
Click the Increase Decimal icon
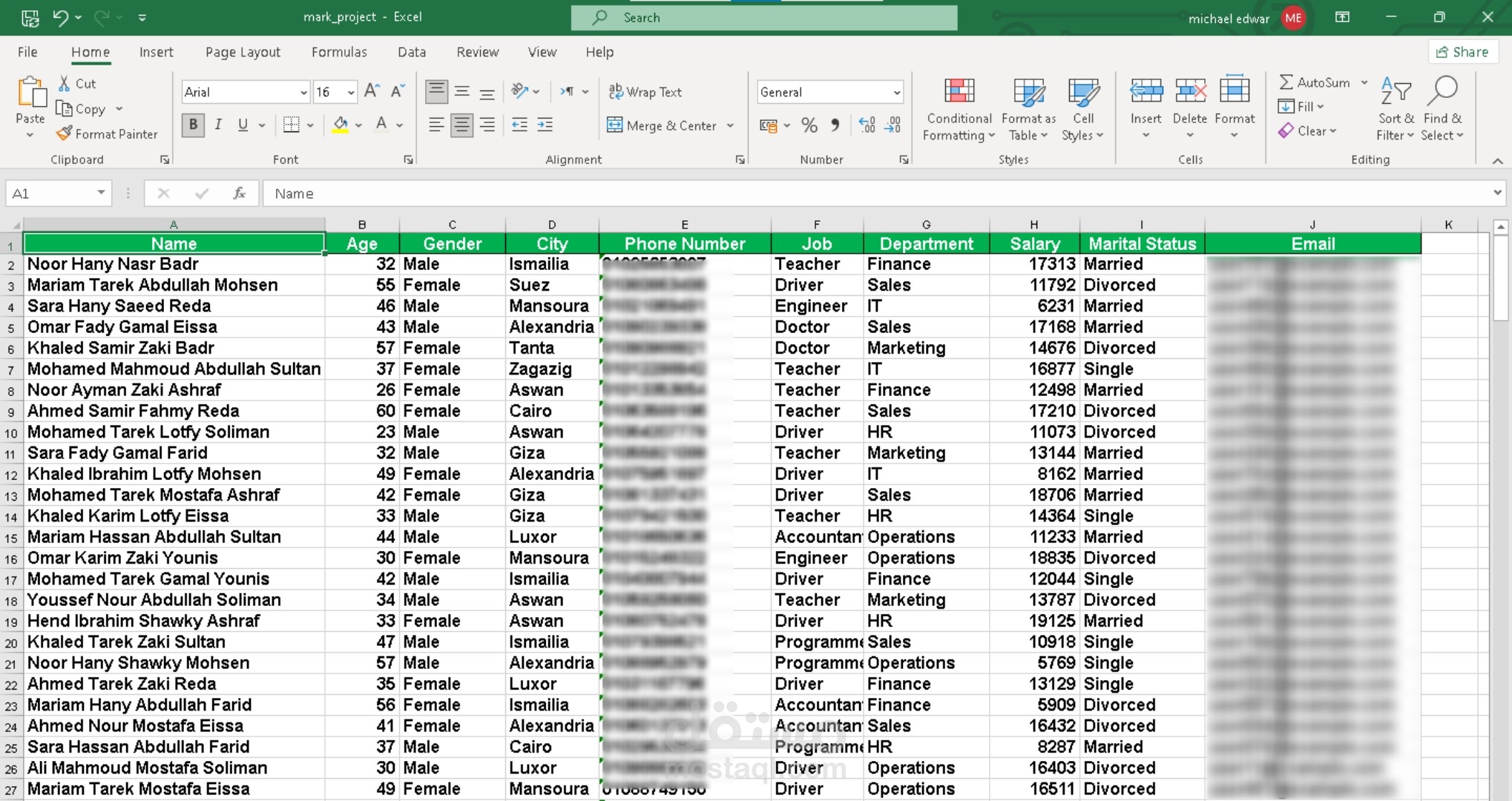coord(867,125)
